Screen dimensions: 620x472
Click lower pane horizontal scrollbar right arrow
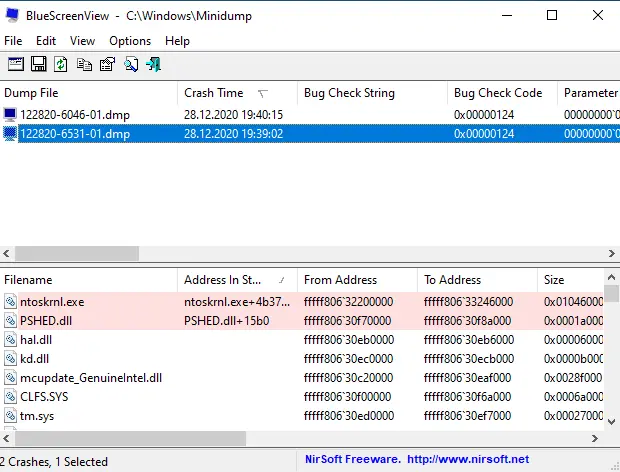coord(595,438)
